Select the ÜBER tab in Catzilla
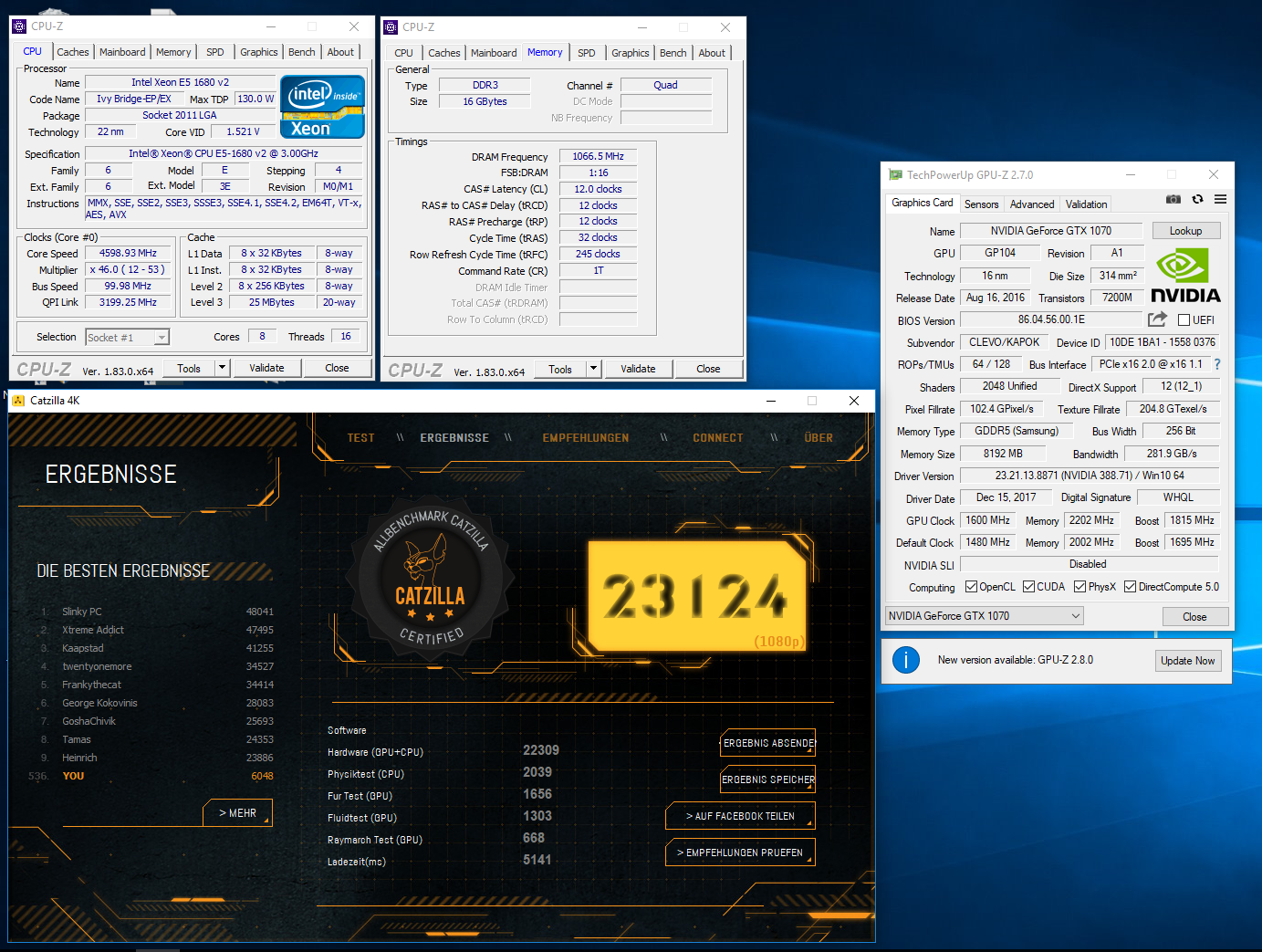The height and width of the screenshot is (952, 1262). (819, 438)
